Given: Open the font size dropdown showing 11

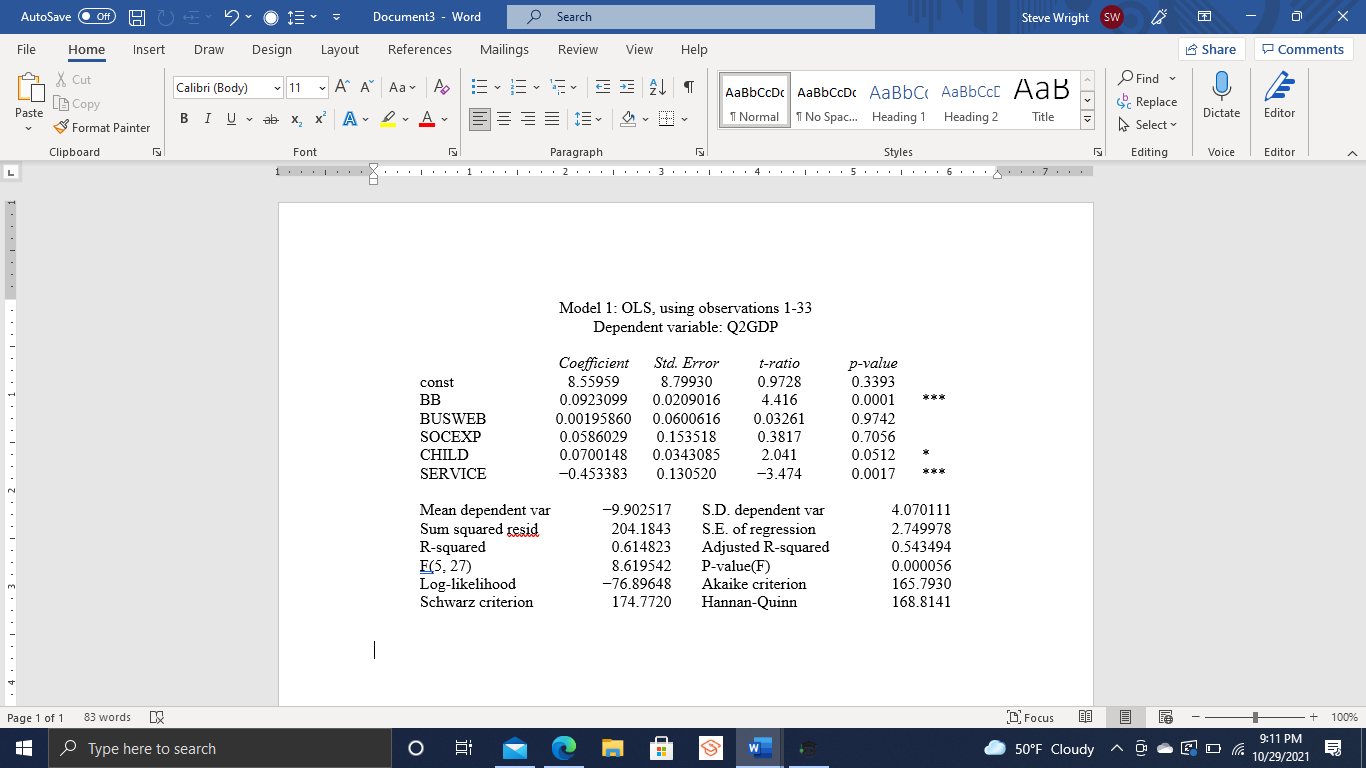Looking at the screenshot, I should (322, 88).
